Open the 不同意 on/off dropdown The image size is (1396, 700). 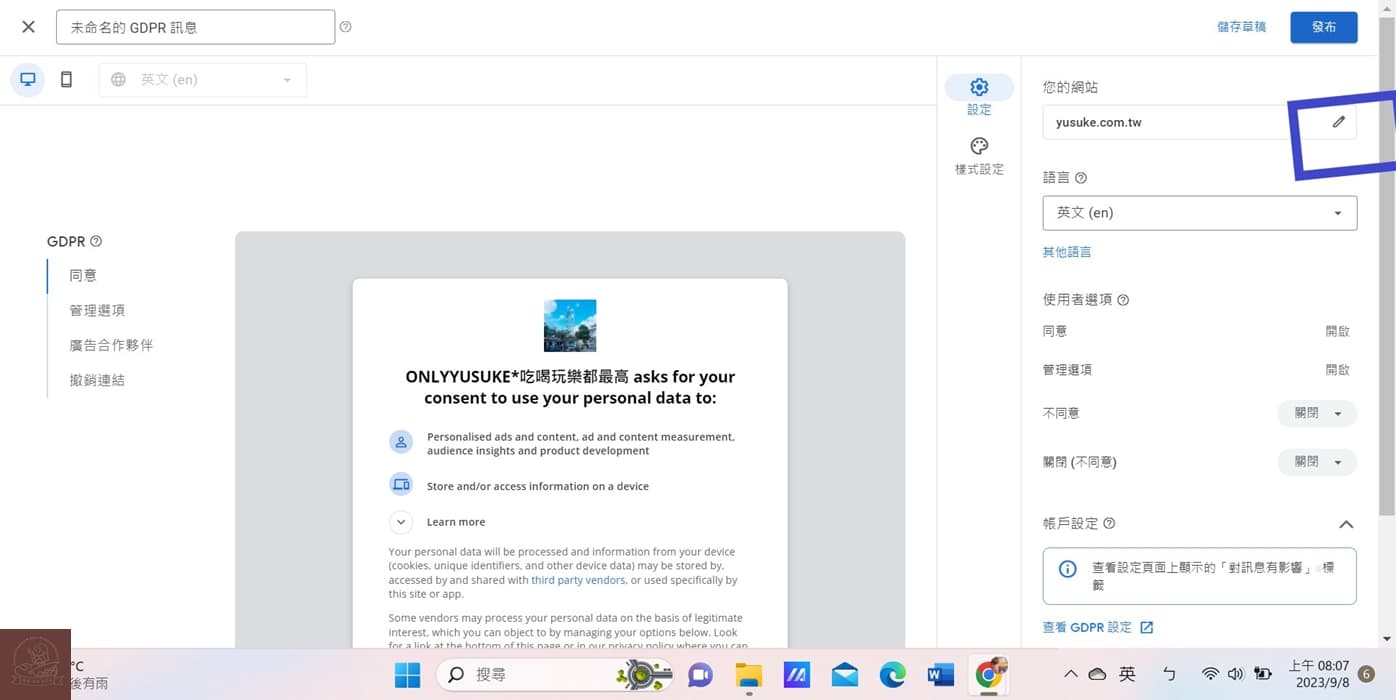(1317, 413)
